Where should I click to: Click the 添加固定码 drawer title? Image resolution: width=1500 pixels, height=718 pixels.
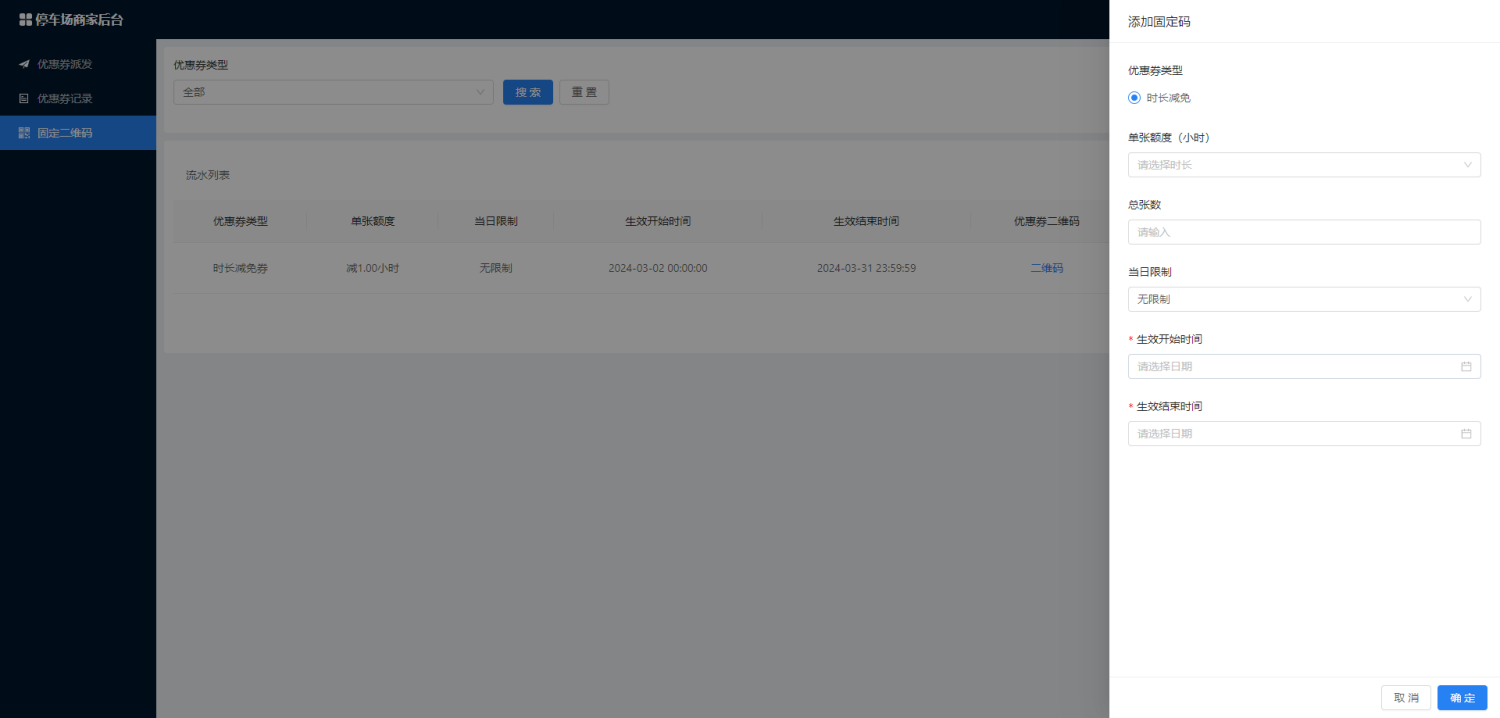1159,21
